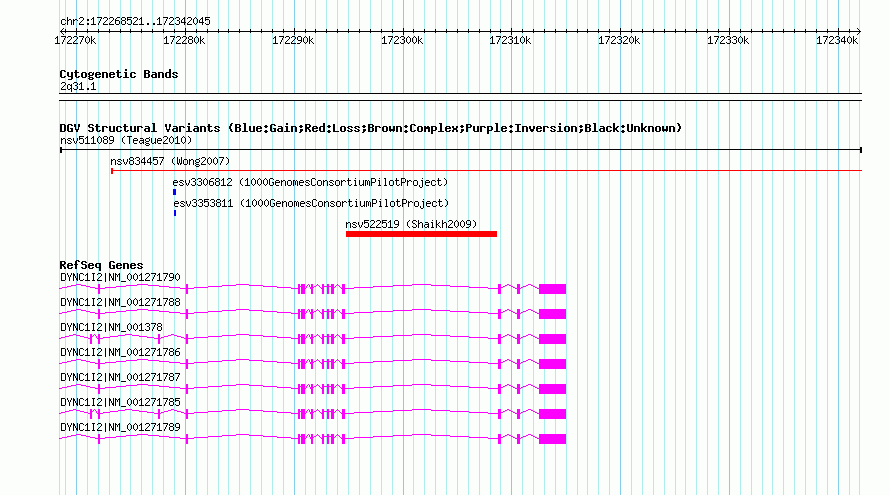Click the last exon block of NM_001271789

pyautogui.click(x=552, y=439)
